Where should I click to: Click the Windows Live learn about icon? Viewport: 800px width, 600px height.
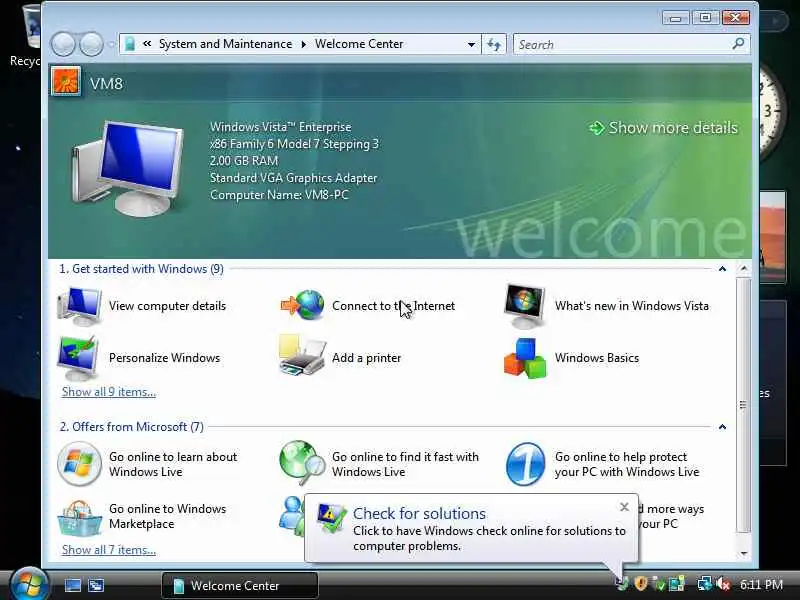point(79,464)
